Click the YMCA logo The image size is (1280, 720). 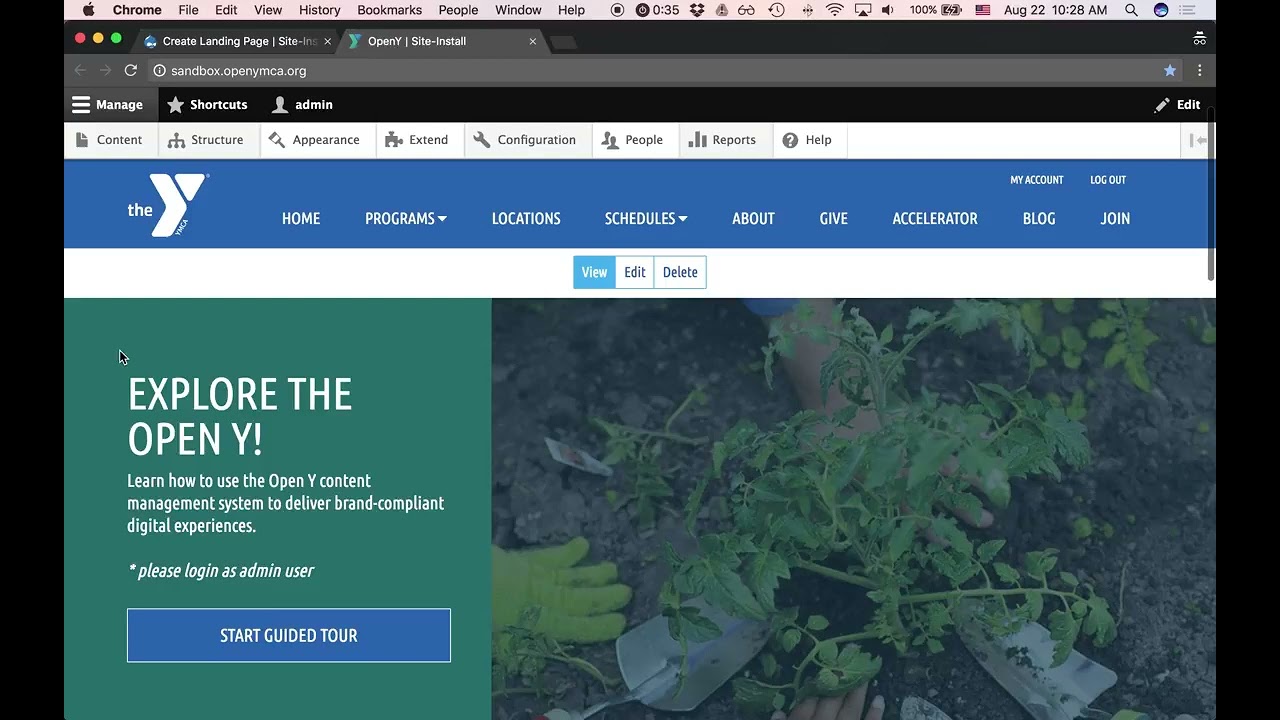(168, 205)
